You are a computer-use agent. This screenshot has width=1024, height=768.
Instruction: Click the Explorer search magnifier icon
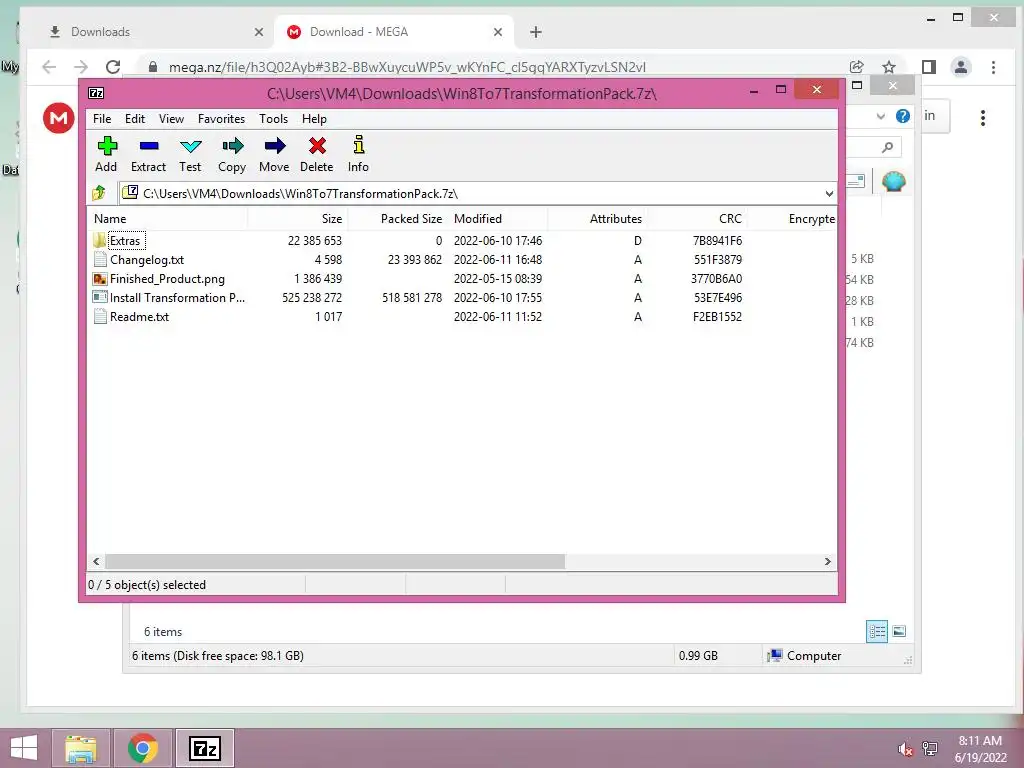tap(887, 148)
